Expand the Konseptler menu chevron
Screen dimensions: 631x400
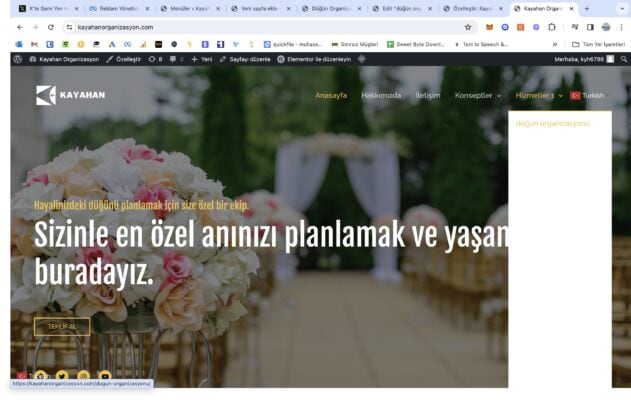[499, 96]
